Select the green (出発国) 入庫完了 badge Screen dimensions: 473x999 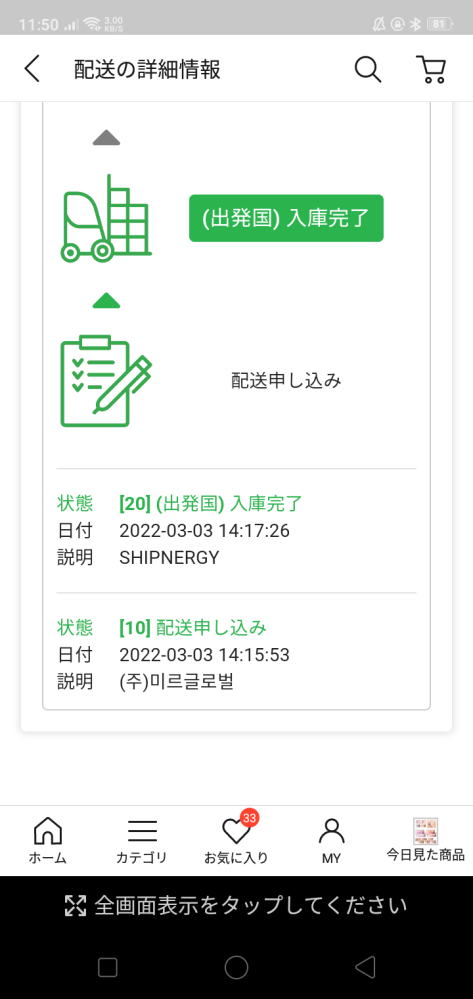(x=286, y=218)
